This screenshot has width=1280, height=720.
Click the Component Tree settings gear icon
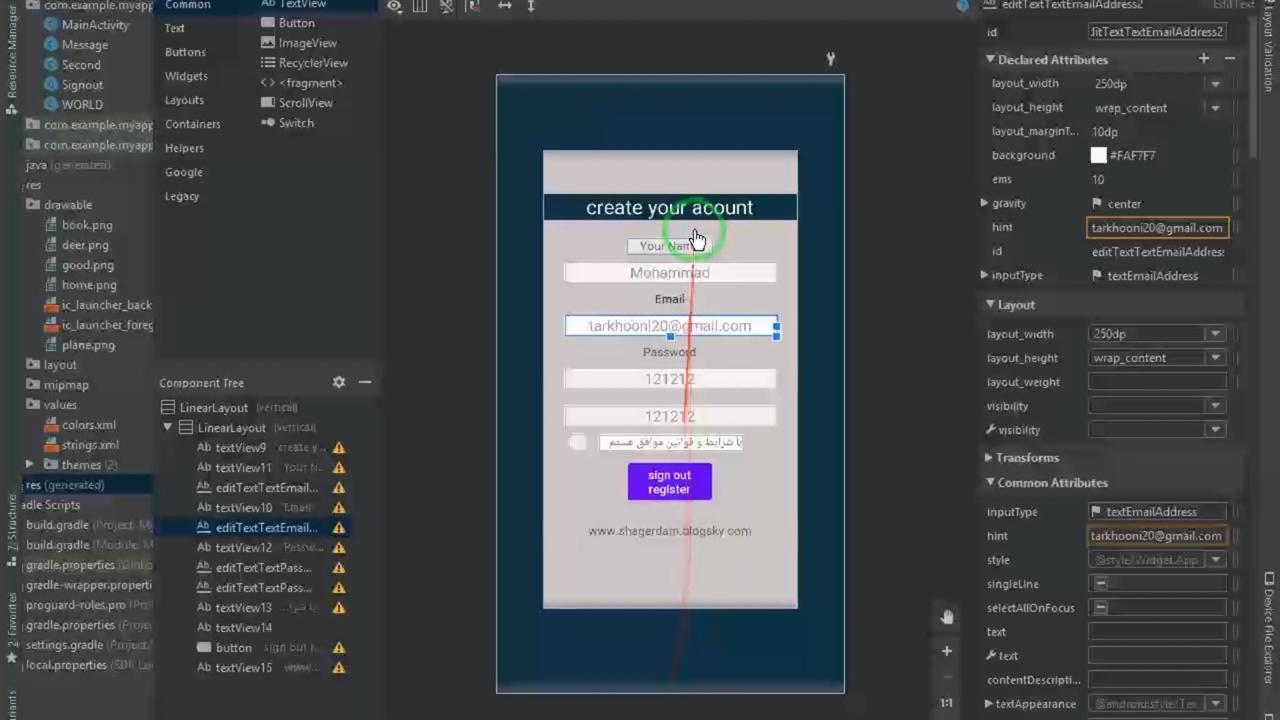pyautogui.click(x=339, y=382)
